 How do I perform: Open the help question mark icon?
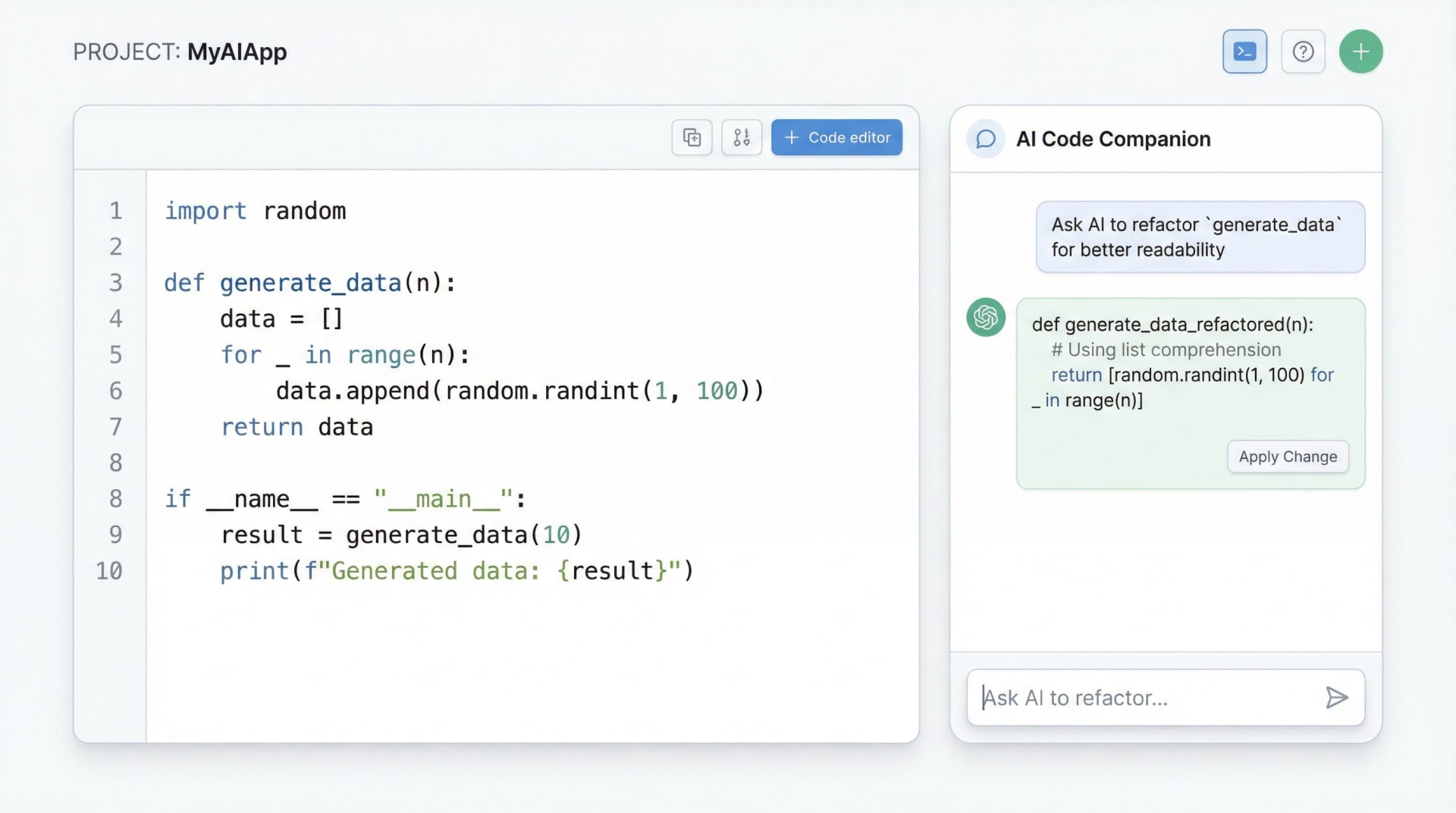[x=1303, y=51]
